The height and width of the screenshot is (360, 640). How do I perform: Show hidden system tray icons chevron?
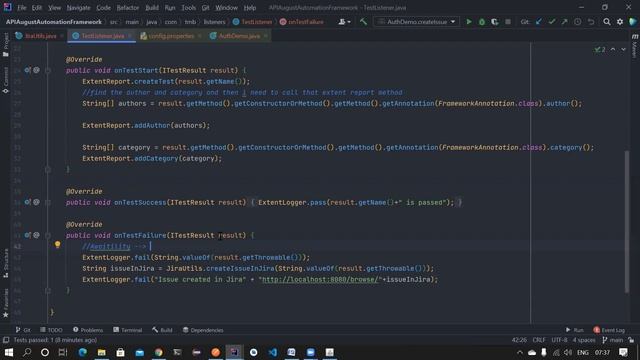[x=519, y=352]
